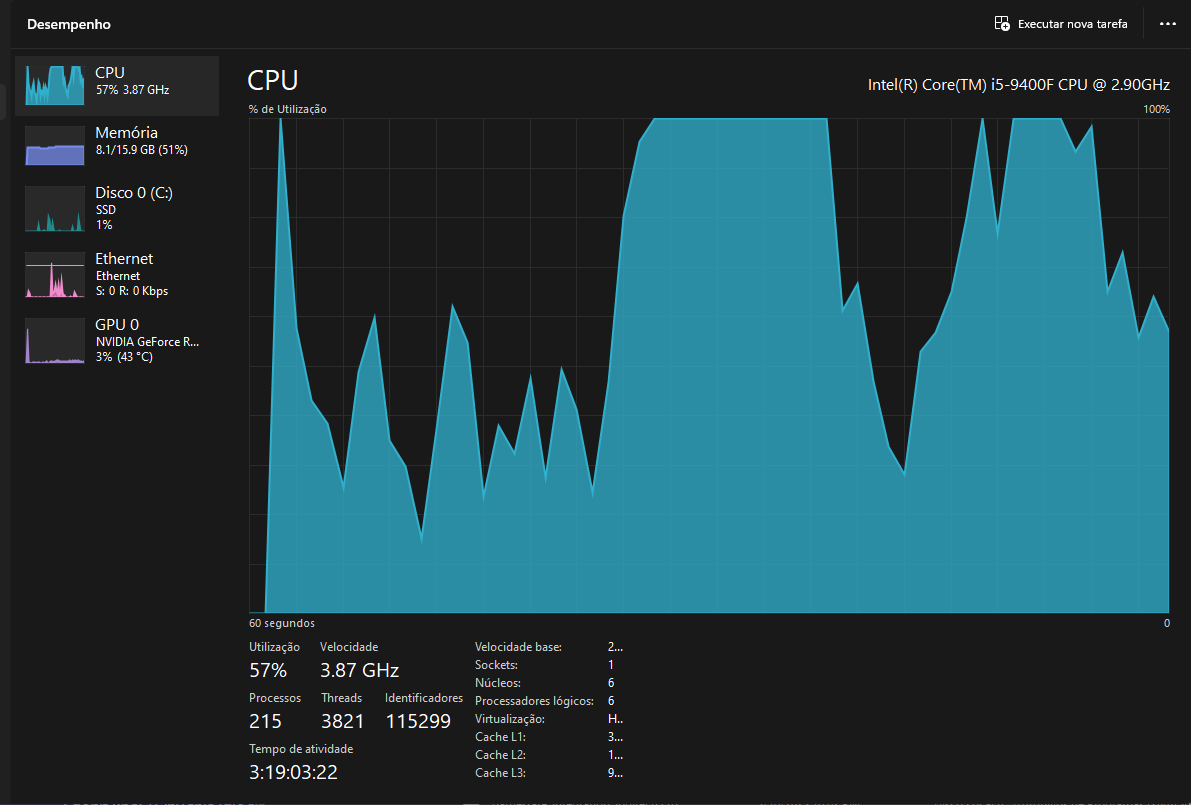Click the Executar nova tarefa button
The image size is (1191, 805).
tap(1060, 23)
